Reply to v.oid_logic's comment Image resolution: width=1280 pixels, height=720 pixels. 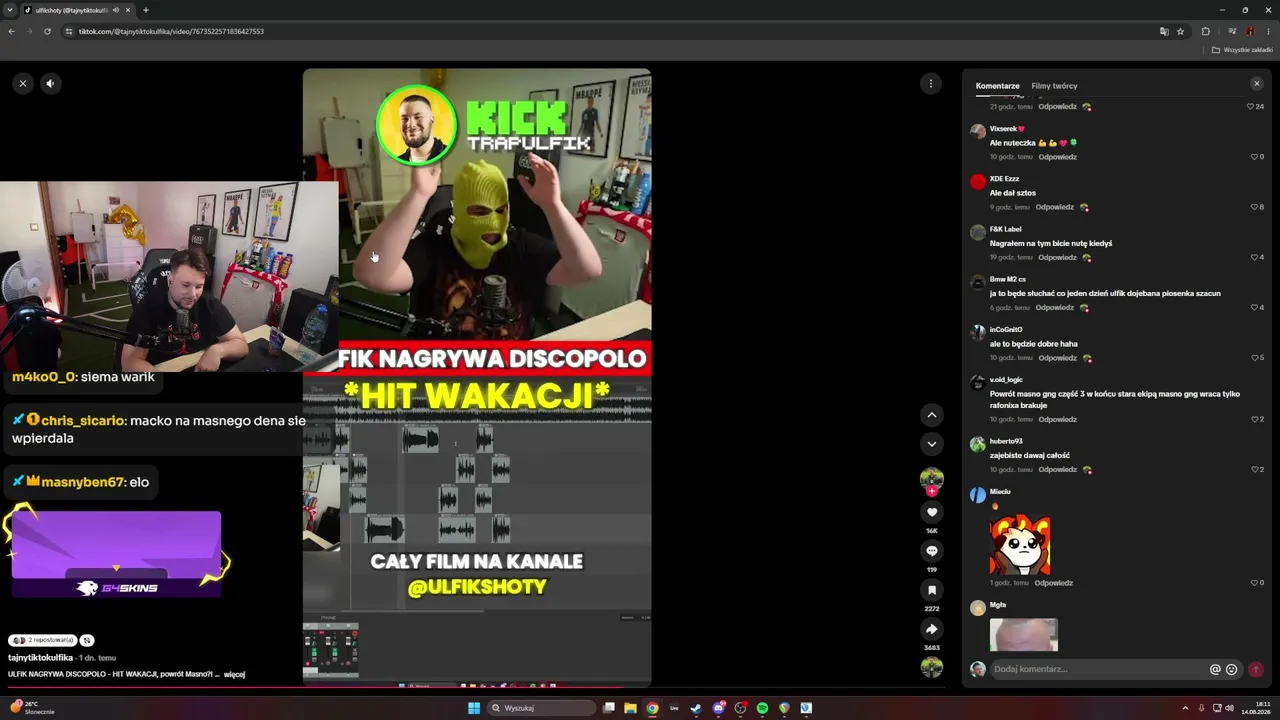pyautogui.click(x=1057, y=419)
